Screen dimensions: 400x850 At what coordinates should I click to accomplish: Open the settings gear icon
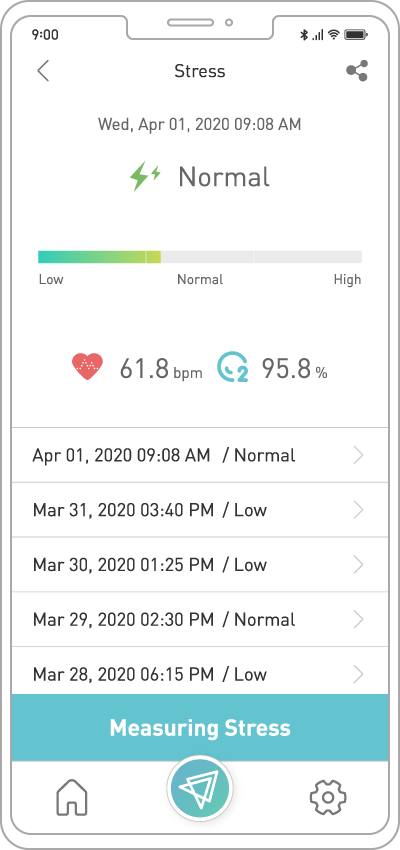(x=327, y=797)
